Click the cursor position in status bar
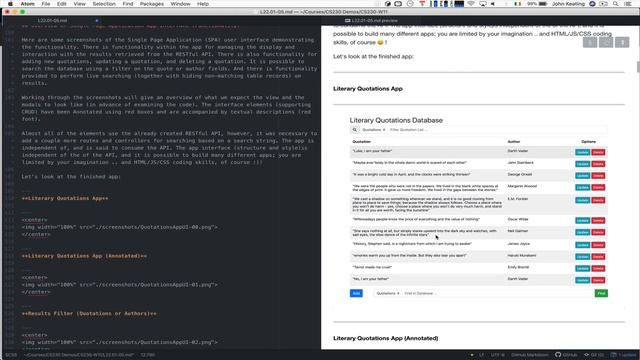The image size is (640, 360). pyautogui.click(x=147, y=355)
